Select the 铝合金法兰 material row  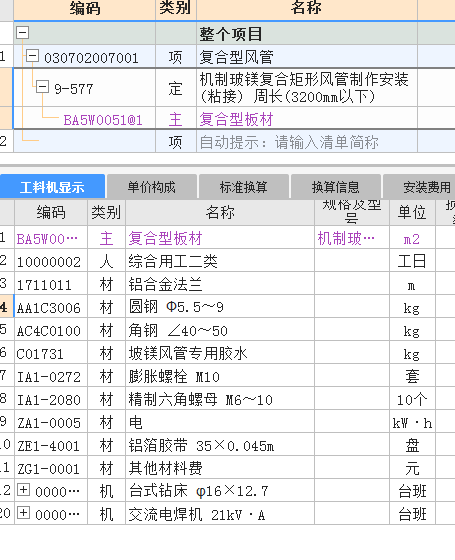tap(220, 284)
